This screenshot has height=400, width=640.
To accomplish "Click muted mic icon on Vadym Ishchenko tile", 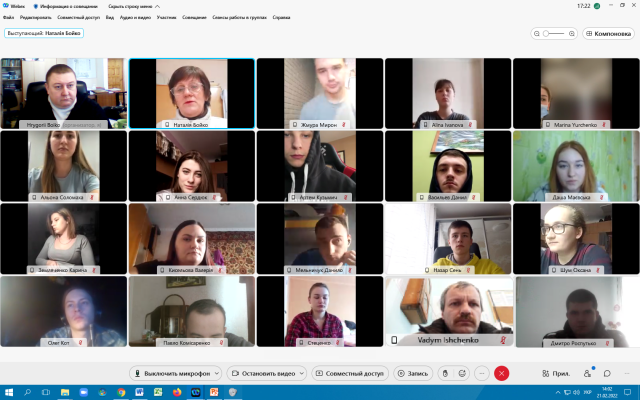I will click(x=504, y=340).
